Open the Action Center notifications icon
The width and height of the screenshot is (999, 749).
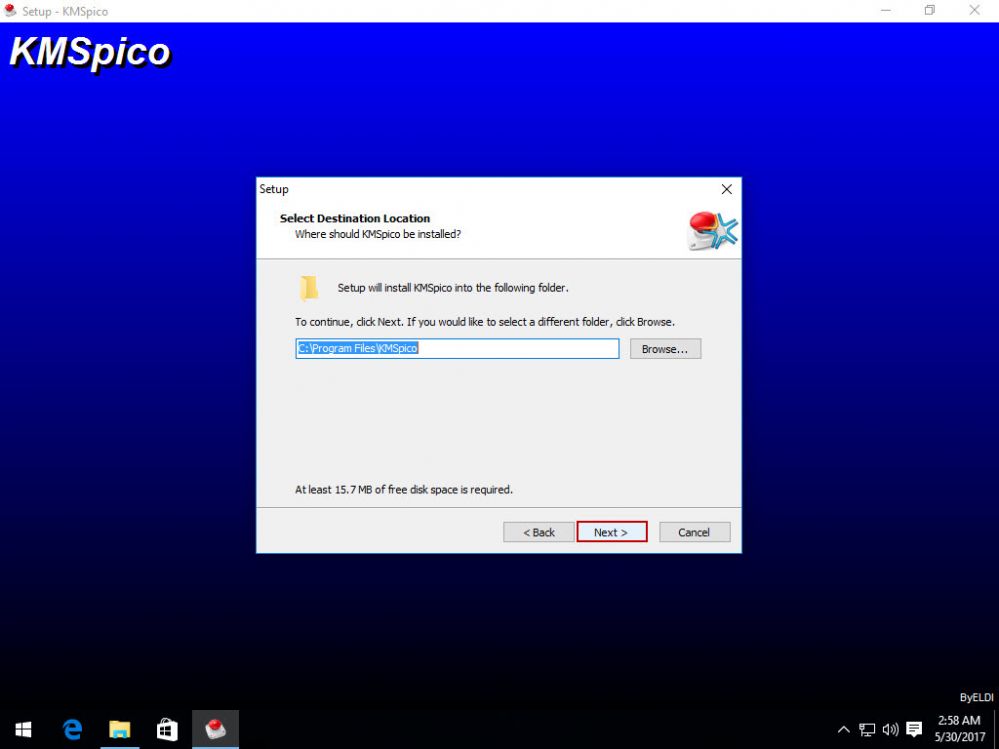914,729
